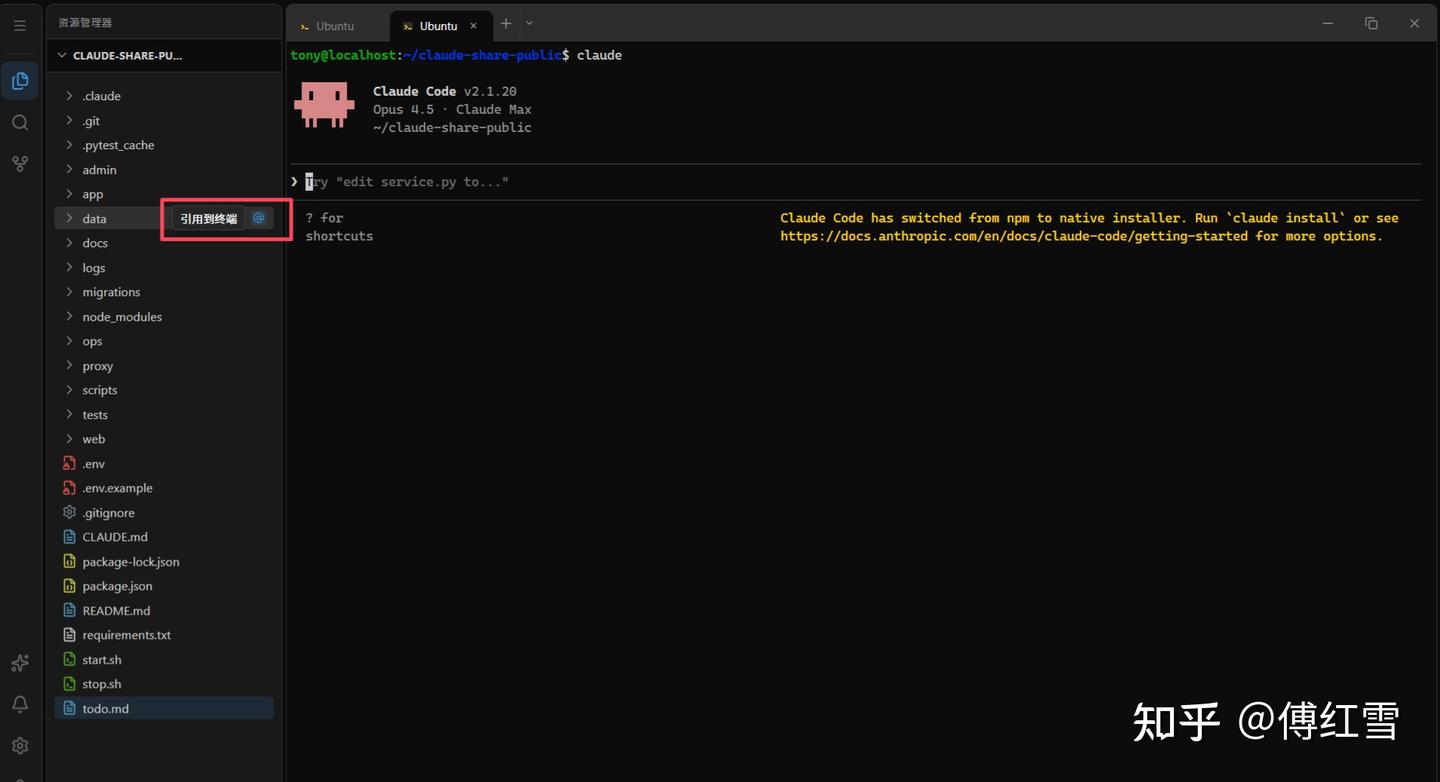
Task: Select the migrations folder
Action: coord(164,292)
